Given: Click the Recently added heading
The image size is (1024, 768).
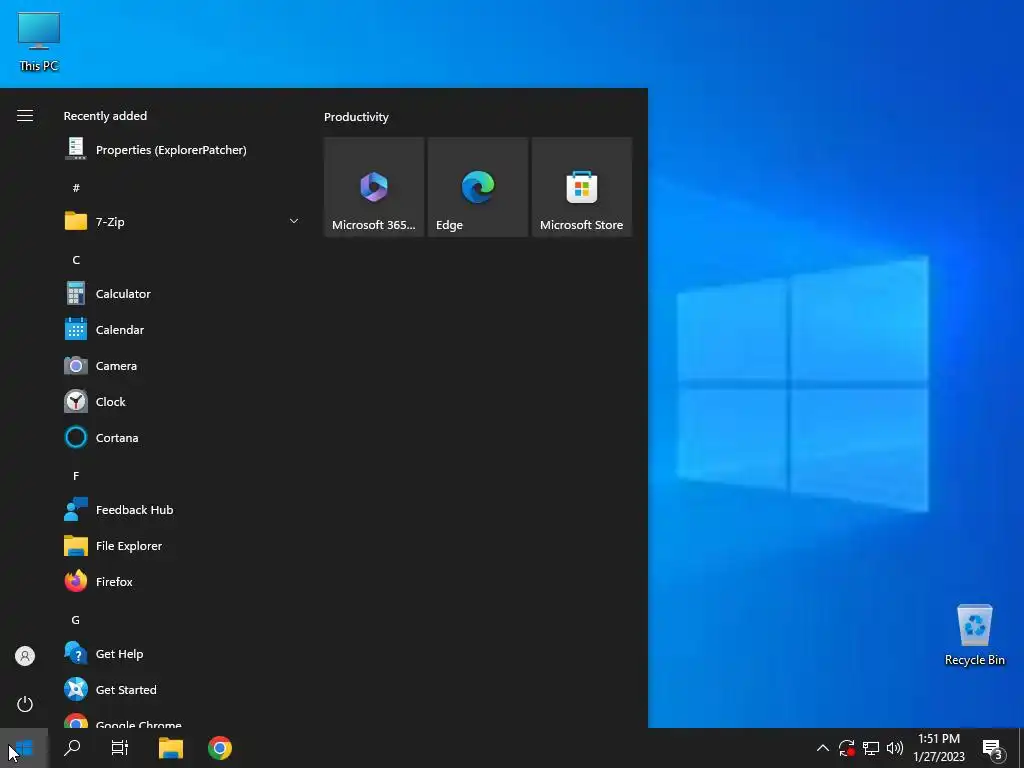Looking at the screenshot, I should 105,116.
